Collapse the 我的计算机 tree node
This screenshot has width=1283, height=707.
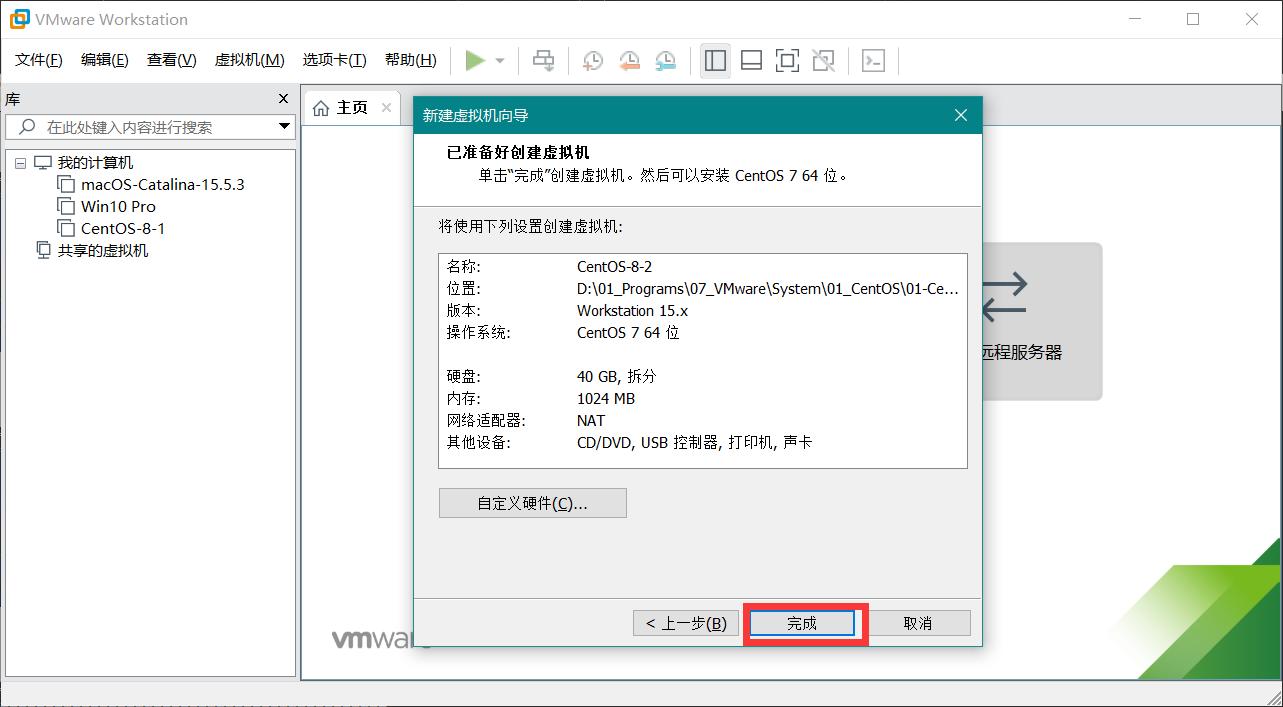click(20, 163)
